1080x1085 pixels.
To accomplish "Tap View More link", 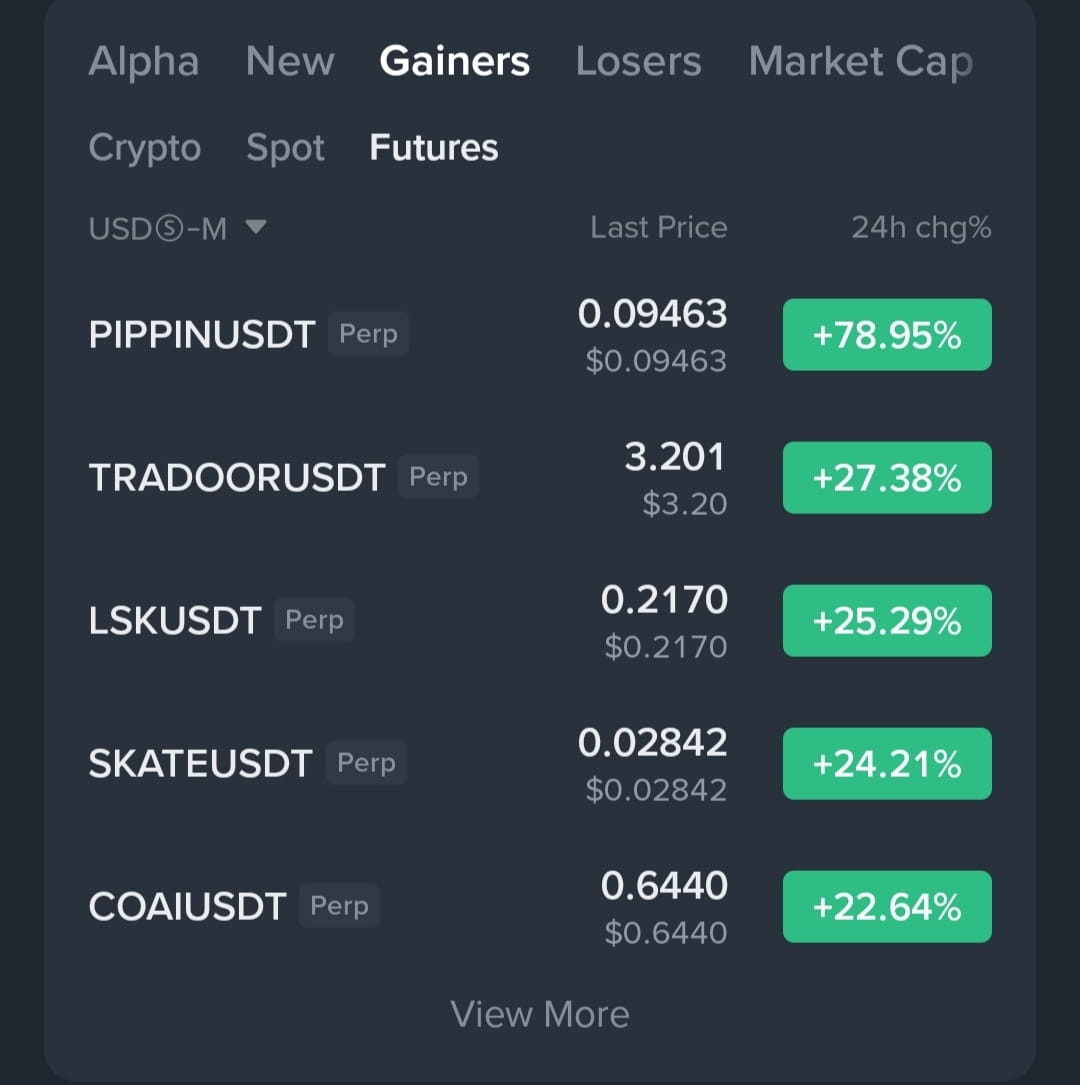I will pos(540,1014).
